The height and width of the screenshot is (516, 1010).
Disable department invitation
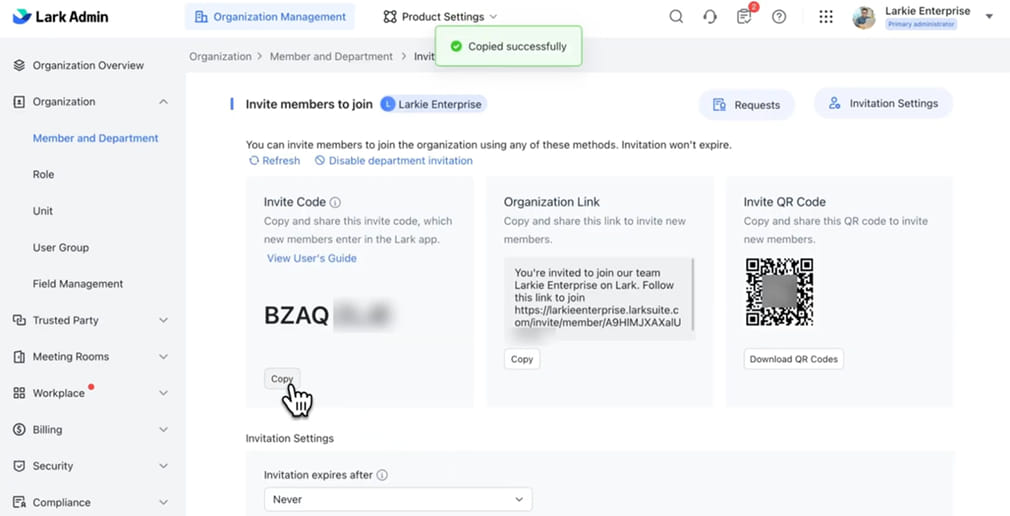[393, 161]
